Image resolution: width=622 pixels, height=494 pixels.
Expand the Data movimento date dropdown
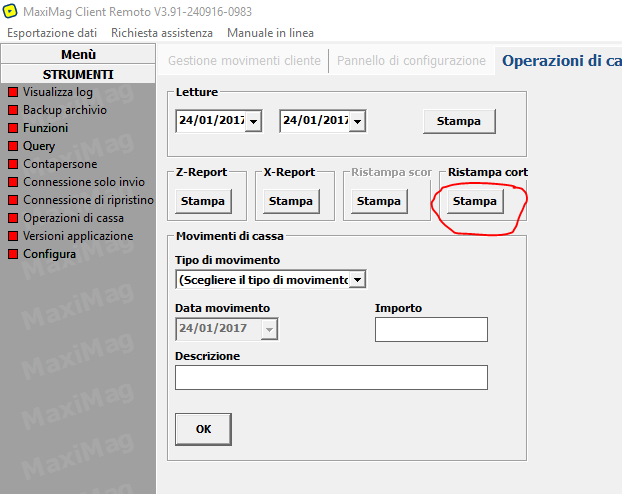point(269,330)
